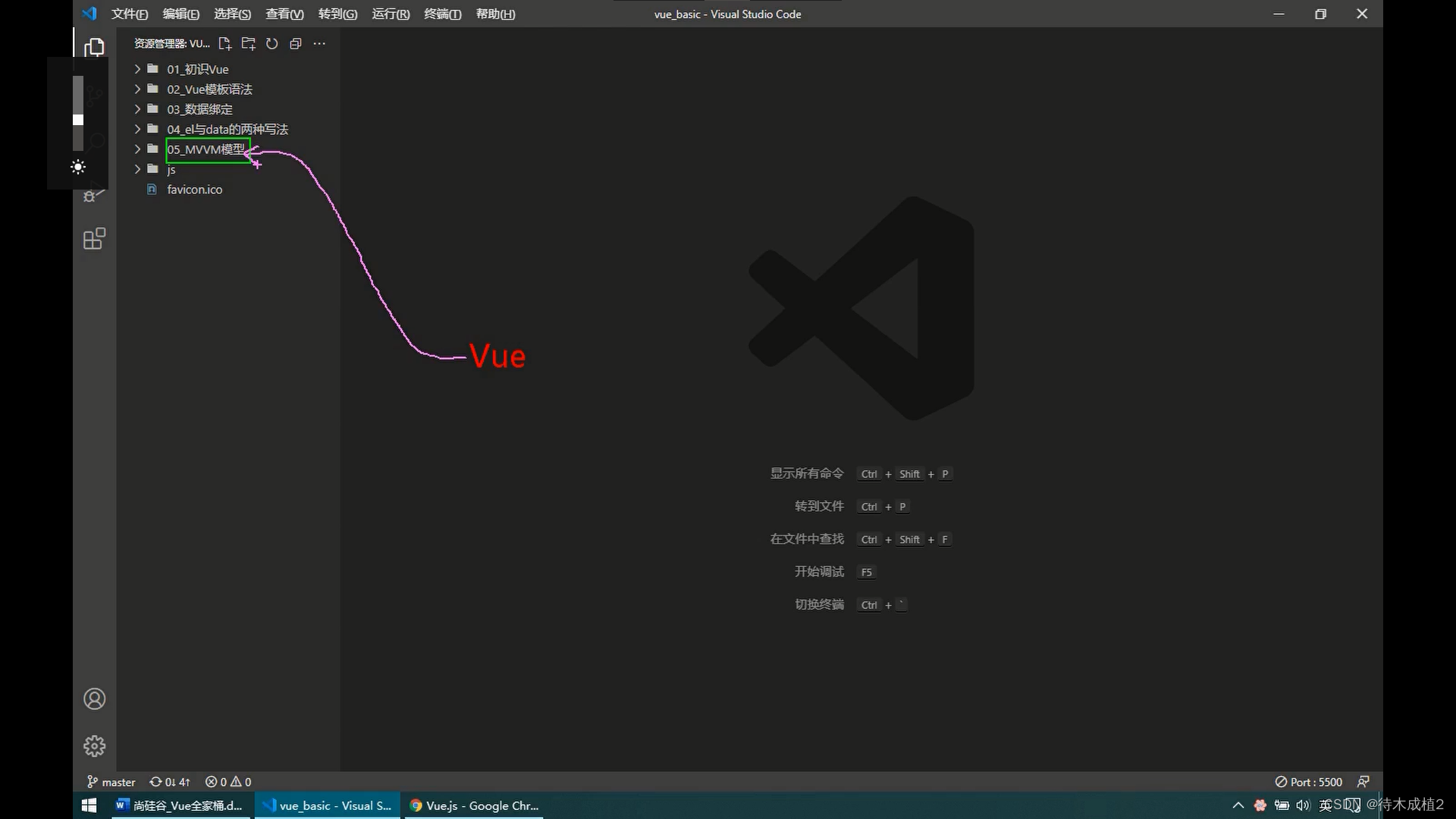1456x819 pixels.
Task: Expand the 01_初识Vue folder chevron
Action: [x=137, y=69]
